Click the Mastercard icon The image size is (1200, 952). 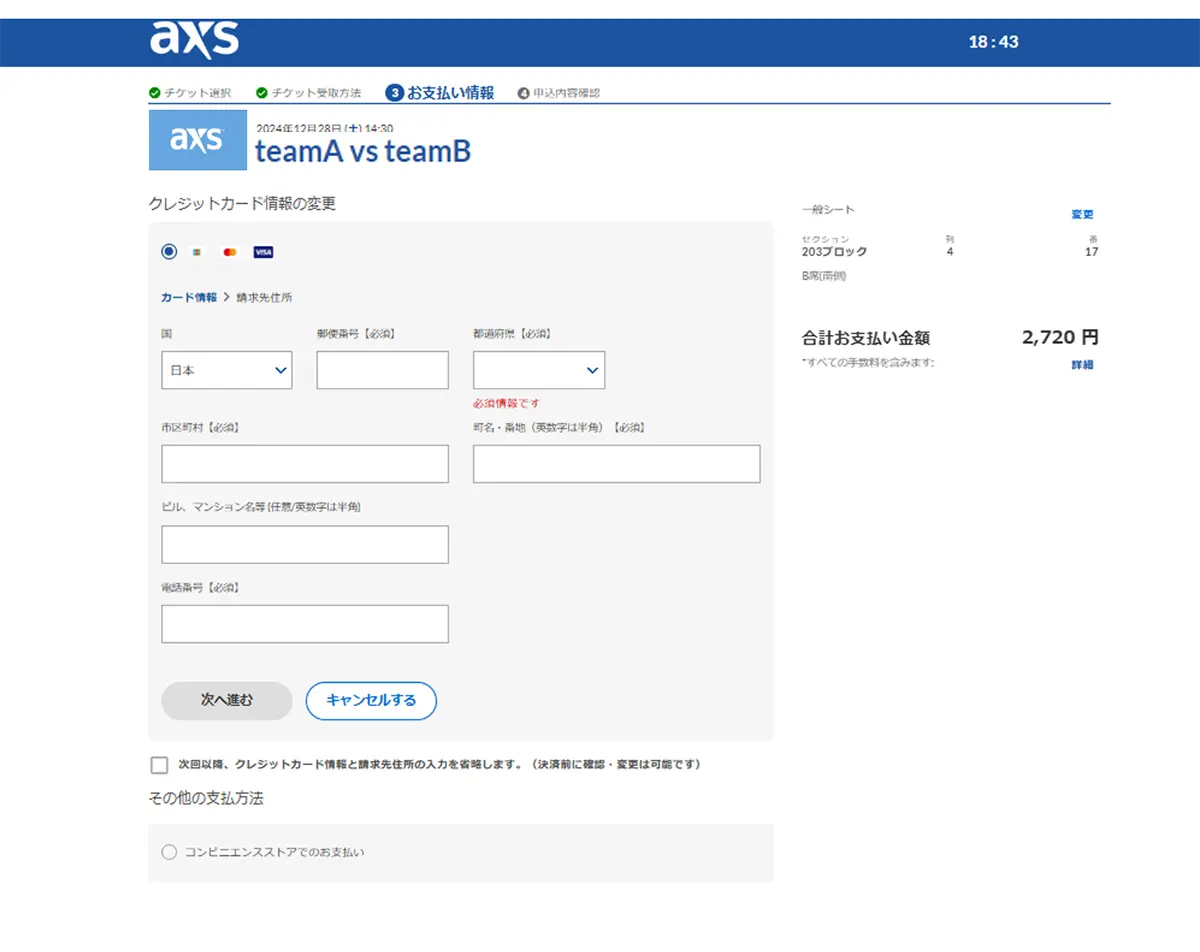coord(230,252)
